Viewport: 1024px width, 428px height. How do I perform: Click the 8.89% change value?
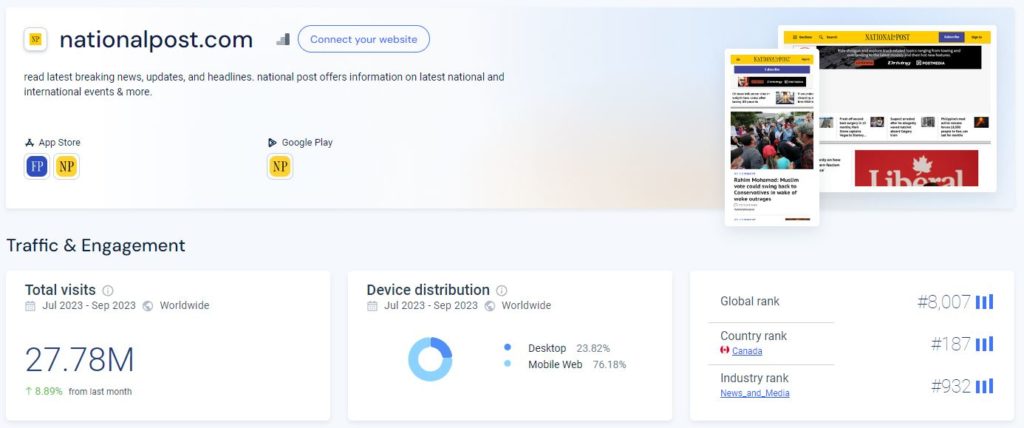pos(49,391)
